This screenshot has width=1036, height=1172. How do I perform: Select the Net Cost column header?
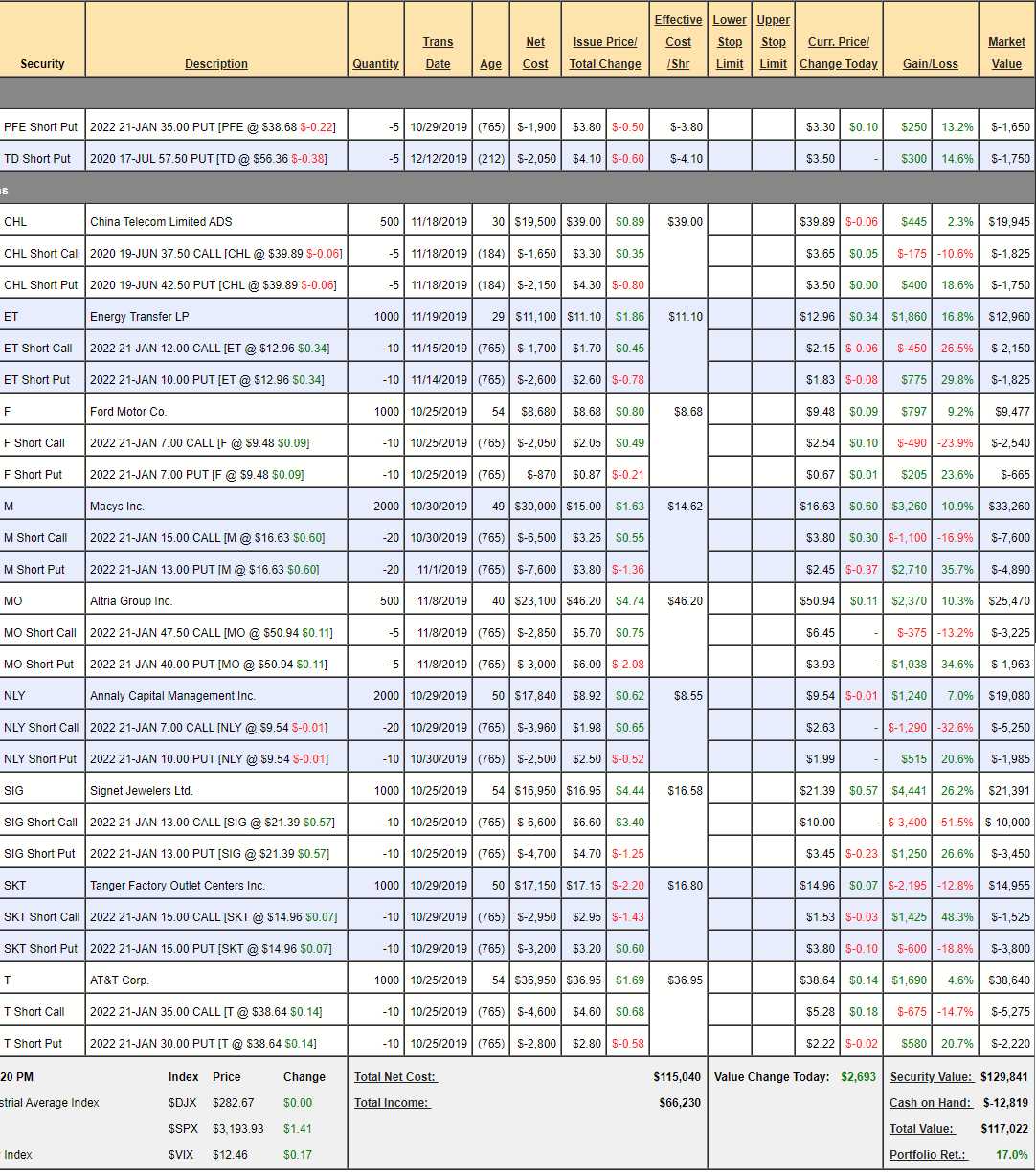(535, 54)
